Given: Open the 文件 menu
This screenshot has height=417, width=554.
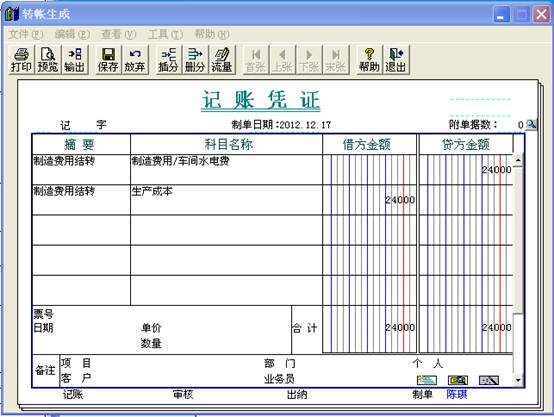Looking at the screenshot, I should (26, 34).
